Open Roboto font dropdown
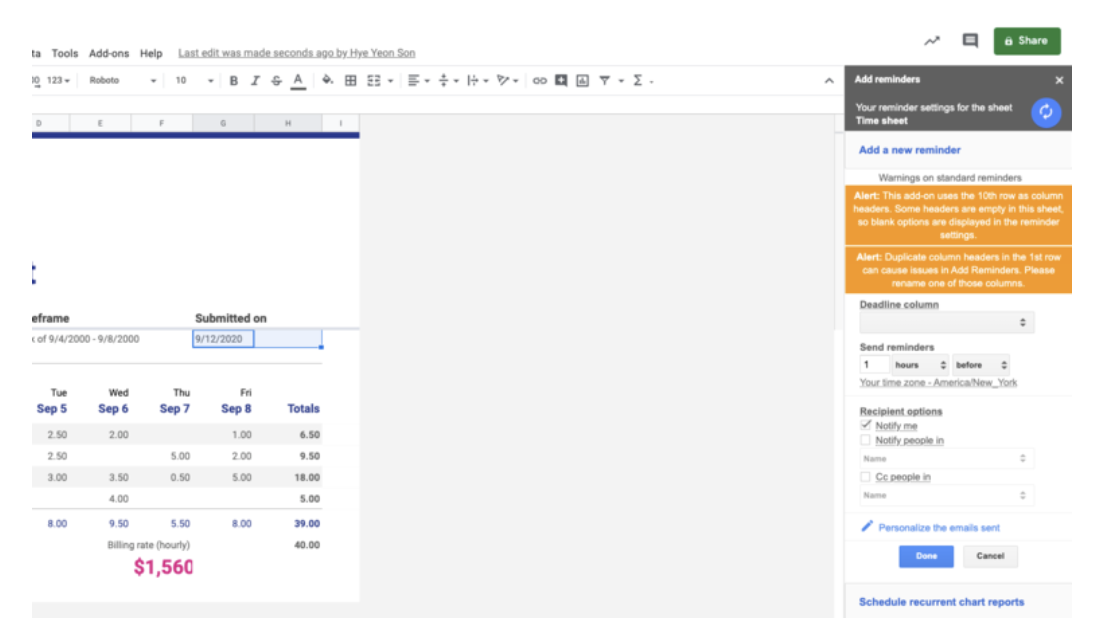 pos(123,81)
